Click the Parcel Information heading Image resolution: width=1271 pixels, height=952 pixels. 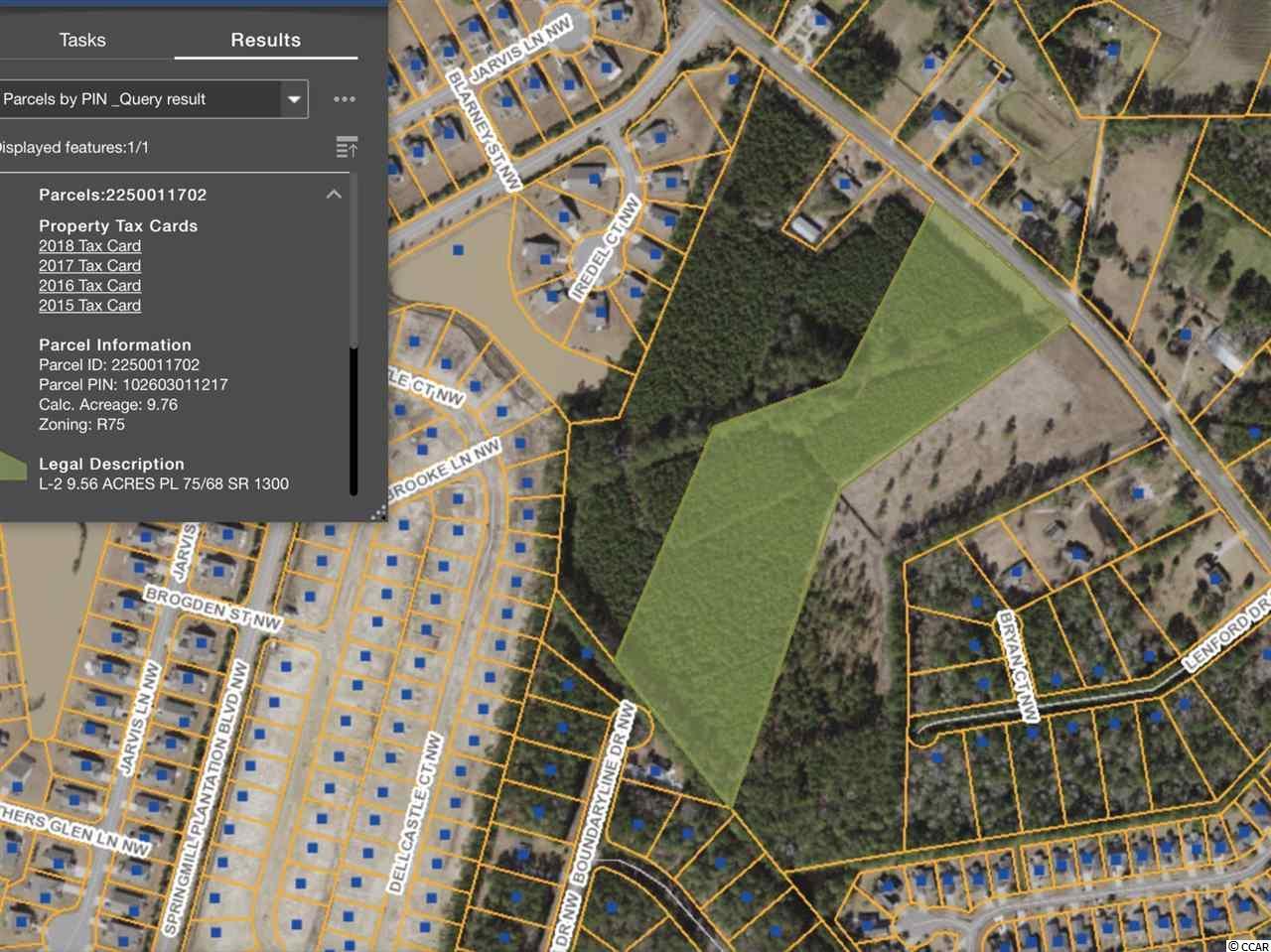(114, 344)
